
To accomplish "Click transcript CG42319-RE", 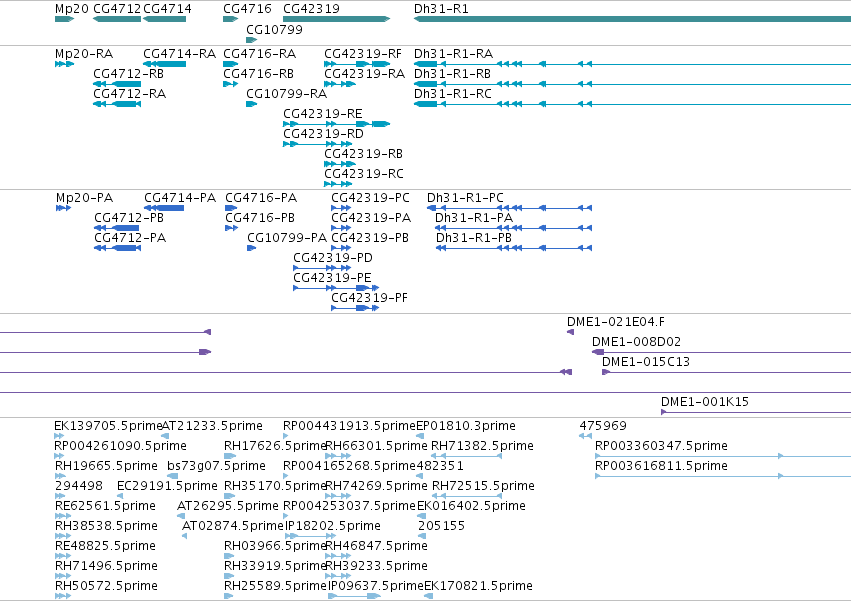I will 323,114.
